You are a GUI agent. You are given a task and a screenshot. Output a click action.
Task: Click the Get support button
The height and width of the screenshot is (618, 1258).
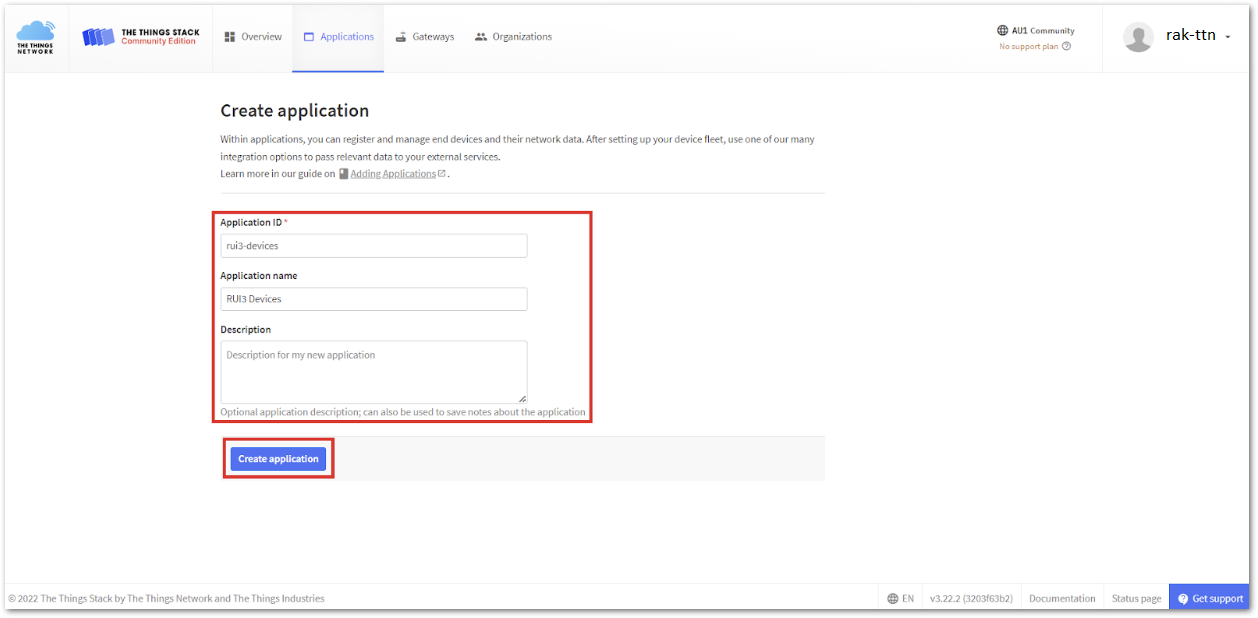[1209, 598]
